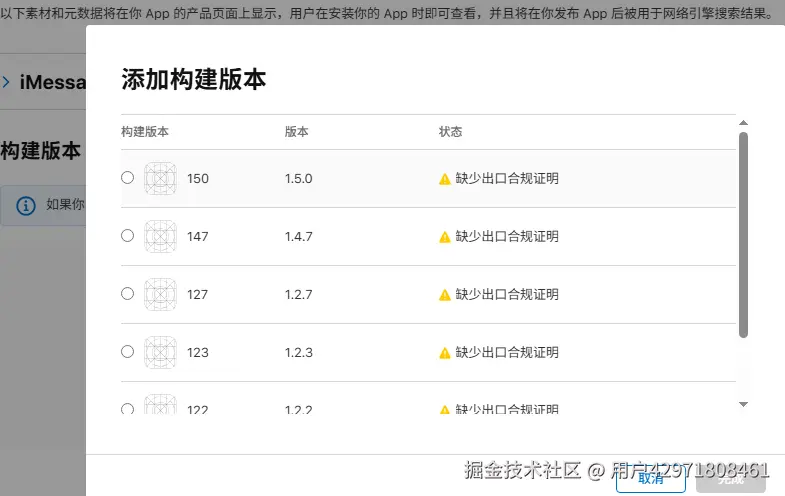Click the app icon placeholder for build 123
Screen dimensions: 785x496
coord(160,352)
